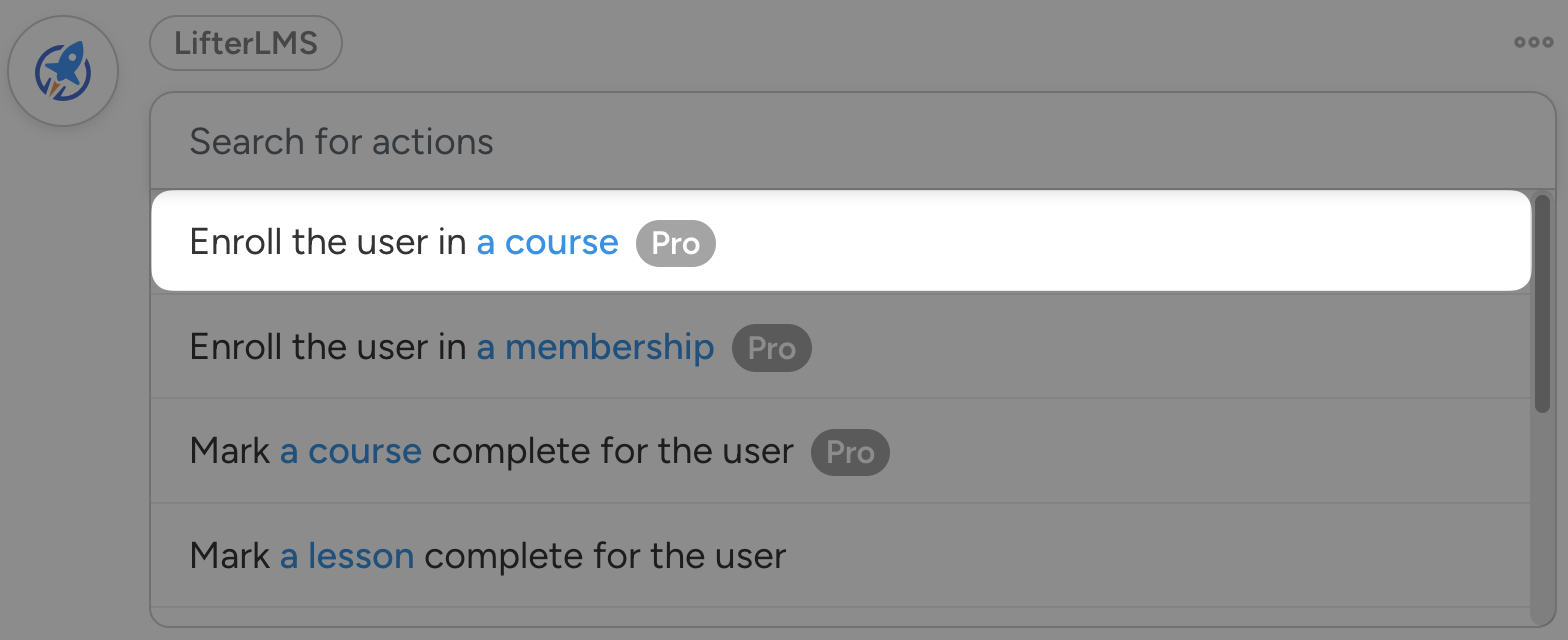Screen dimensions: 1568x640
Task: Click the LifterLMS integration label pill
Action: pos(246,44)
